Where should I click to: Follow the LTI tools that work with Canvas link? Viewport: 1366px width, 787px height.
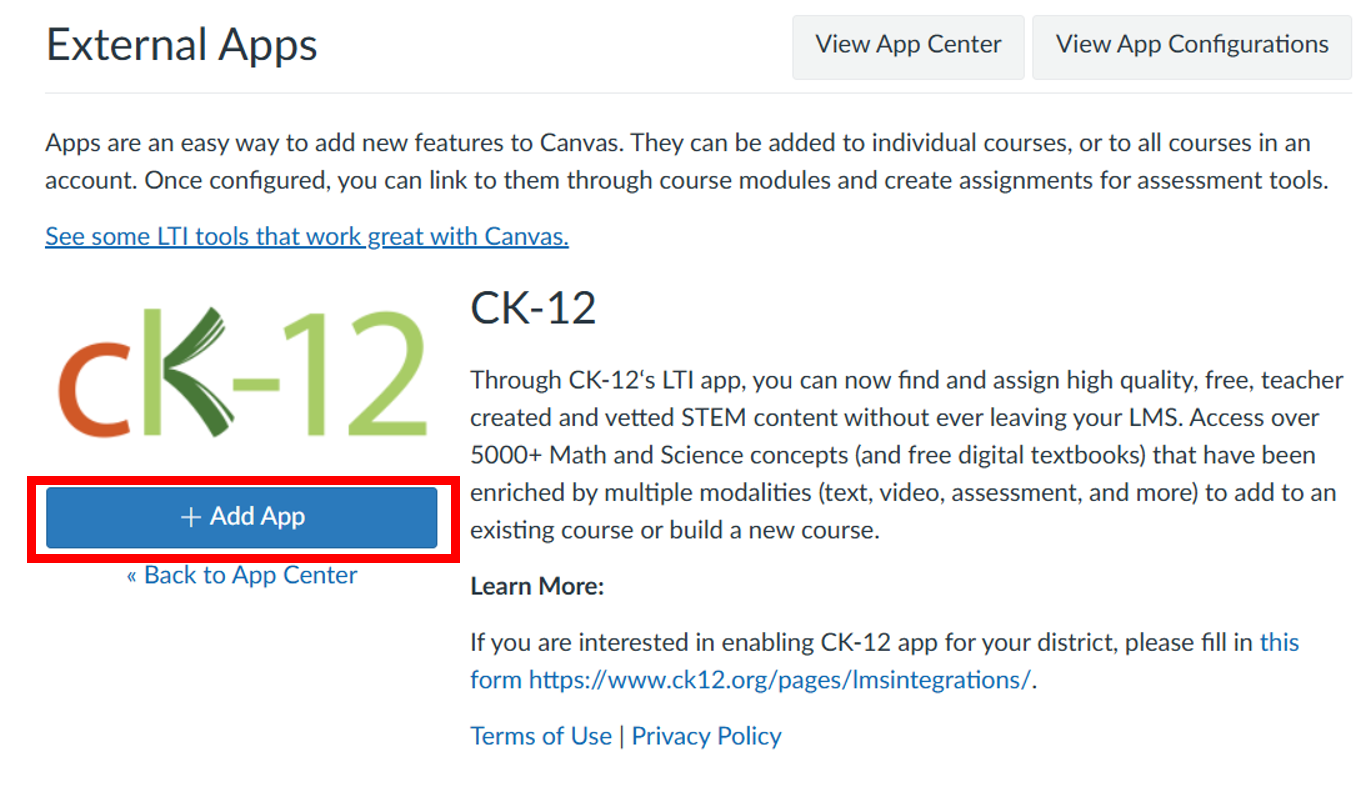tap(305, 236)
